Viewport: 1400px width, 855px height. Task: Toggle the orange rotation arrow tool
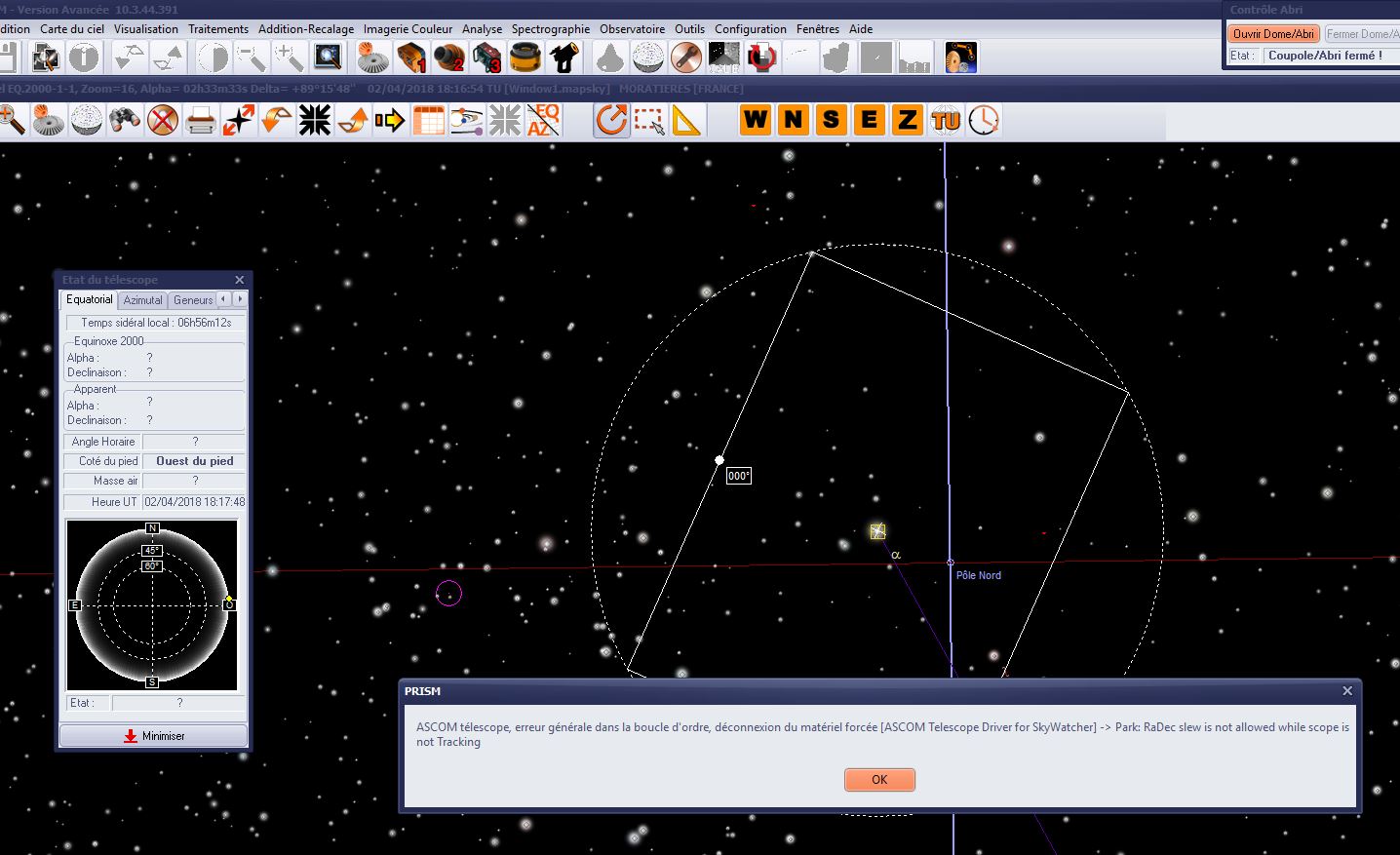pyautogui.click(x=611, y=121)
